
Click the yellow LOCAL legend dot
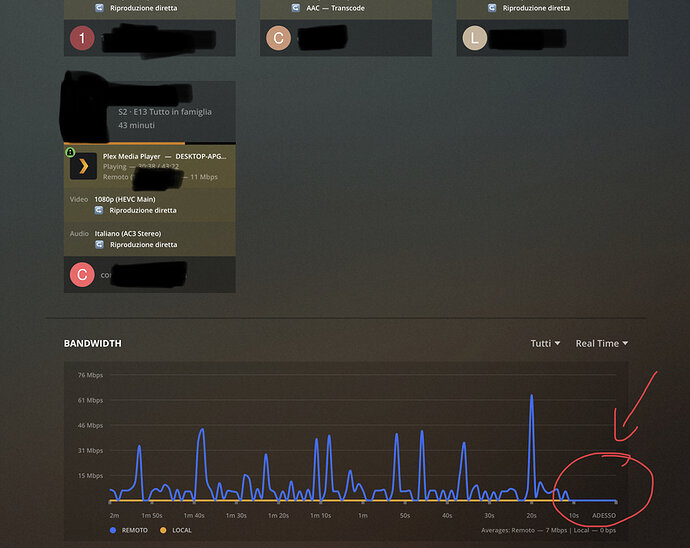163,530
